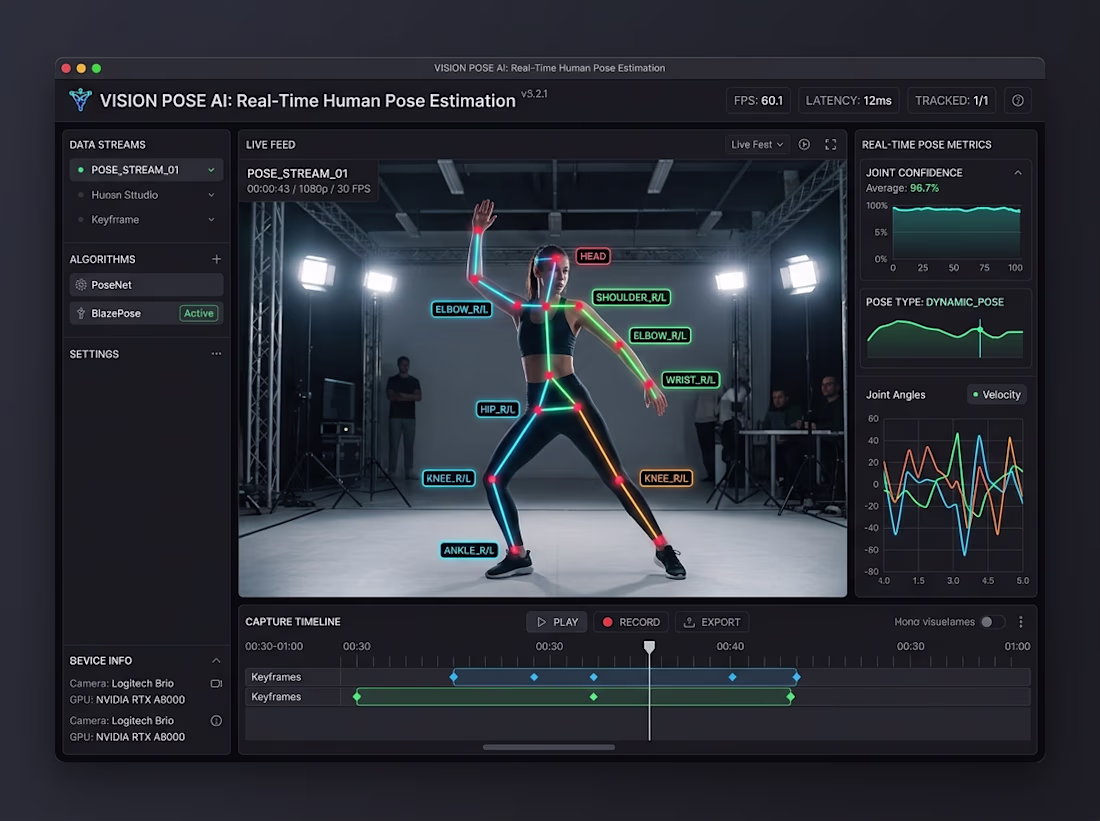Viewport: 1100px width, 821px height.
Task: Click the PoseNet gear icon
Action: point(81,285)
